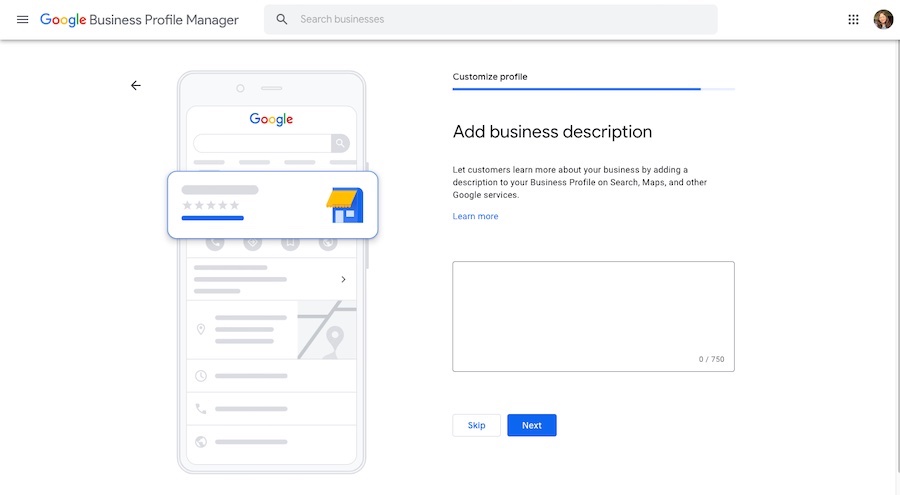The height and width of the screenshot is (495, 900).
Task: Open the main hamburger menu
Action: [22, 20]
